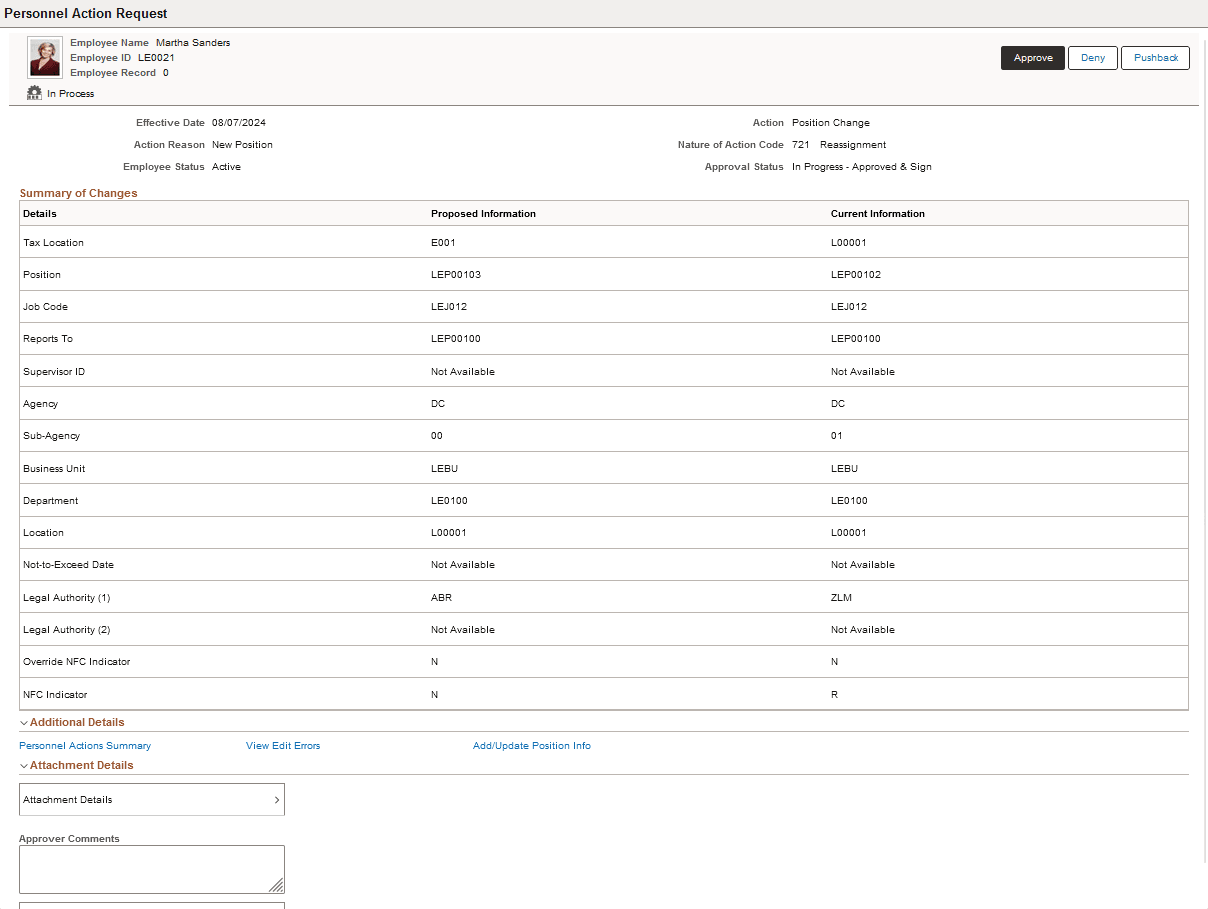
Task: Click inside the Approver Comments text box
Action: coord(152,869)
